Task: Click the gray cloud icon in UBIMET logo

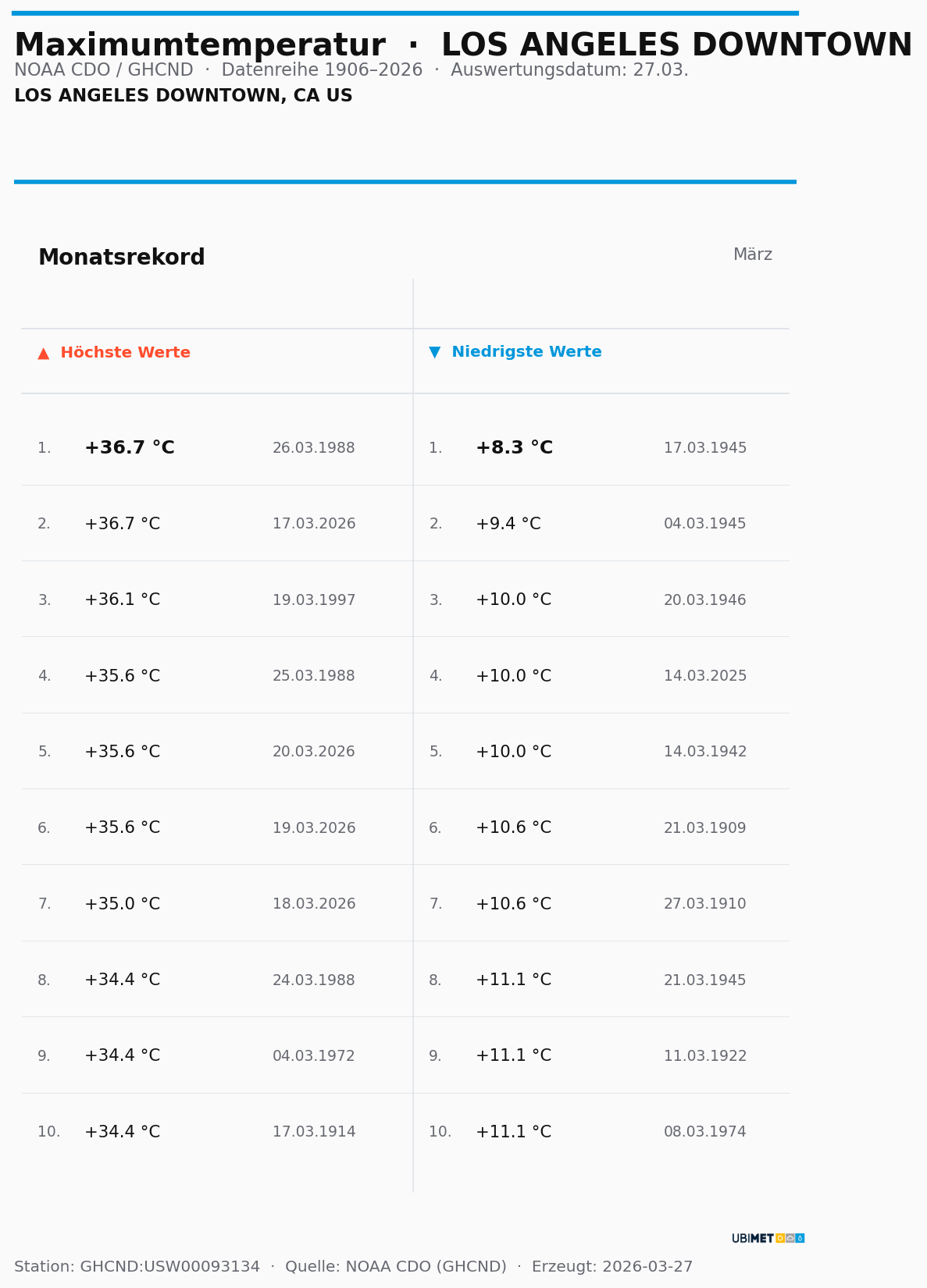Action: (790, 1238)
